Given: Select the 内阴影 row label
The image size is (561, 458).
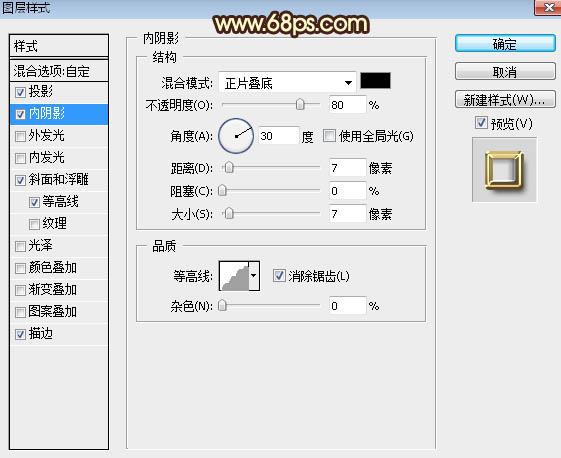Looking at the screenshot, I should (47, 114).
